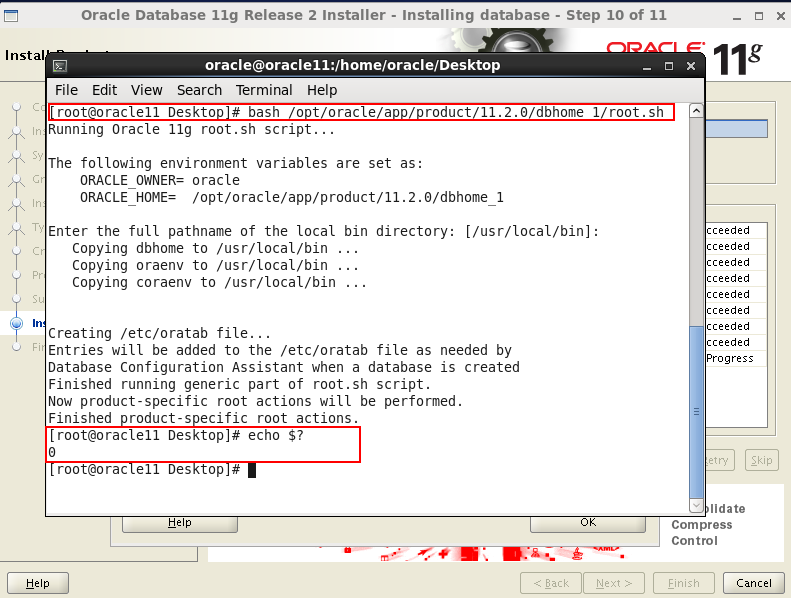The image size is (791, 598).
Task: Click the terminal prompt at the cursor
Action: (x=252, y=470)
